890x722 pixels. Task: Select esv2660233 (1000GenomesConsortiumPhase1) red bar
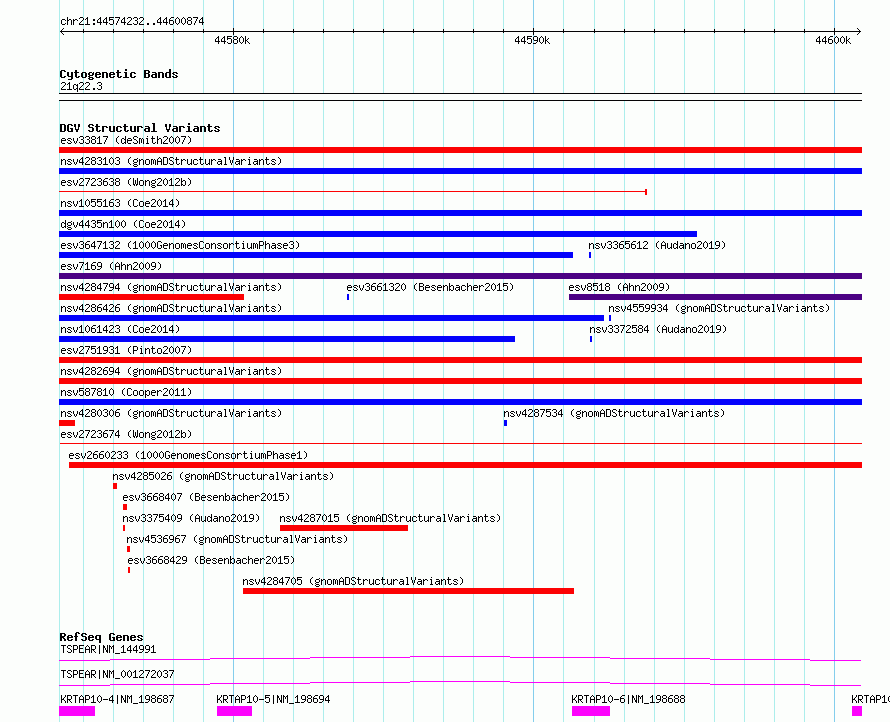coord(465,465)
